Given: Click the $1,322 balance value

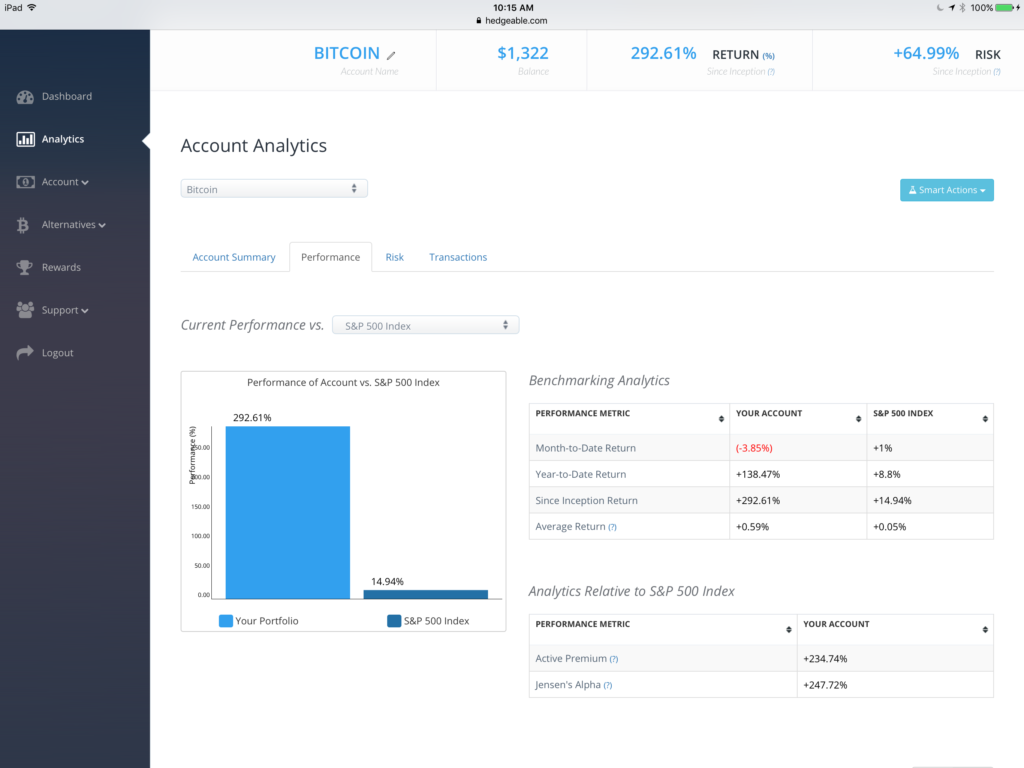Looking at the screenshot, I should [523, 53].
